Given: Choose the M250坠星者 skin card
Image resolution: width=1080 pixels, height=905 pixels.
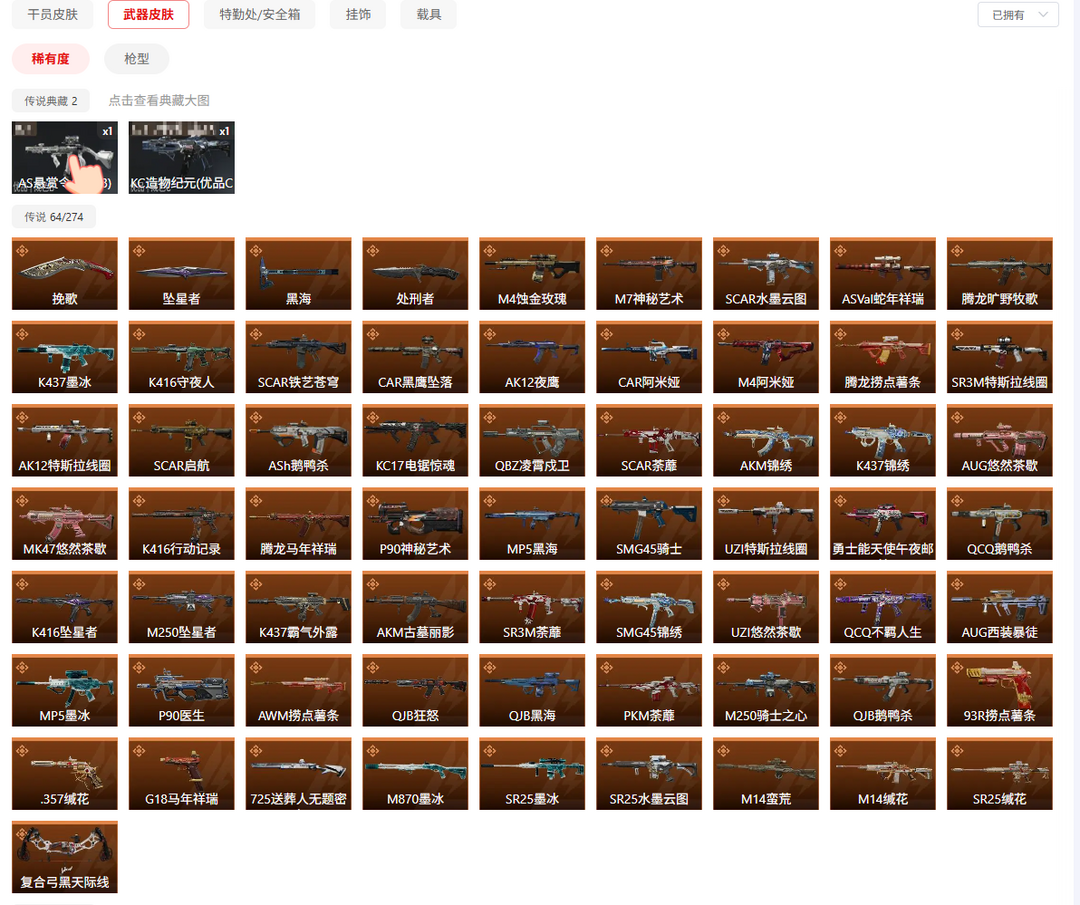Looking at the screenshot, I should pyautogui.click(x=182, y=607).
